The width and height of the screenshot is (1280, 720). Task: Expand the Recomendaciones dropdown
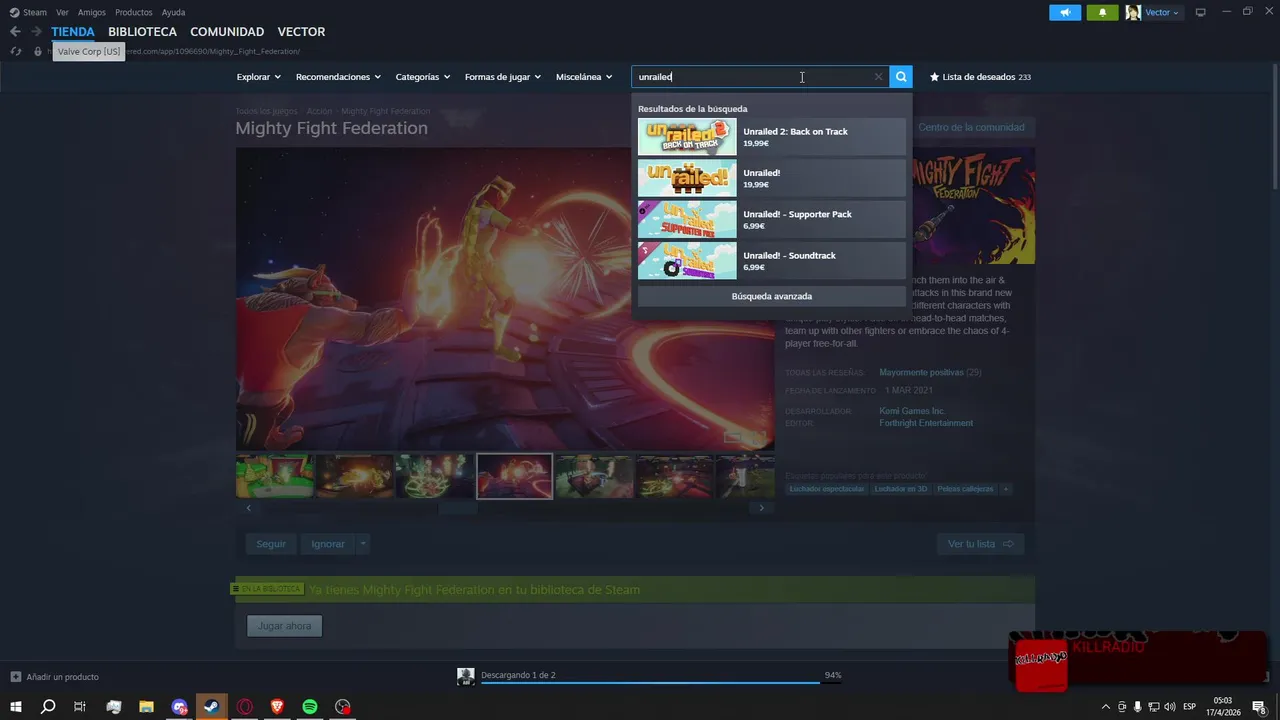point(339,77)
